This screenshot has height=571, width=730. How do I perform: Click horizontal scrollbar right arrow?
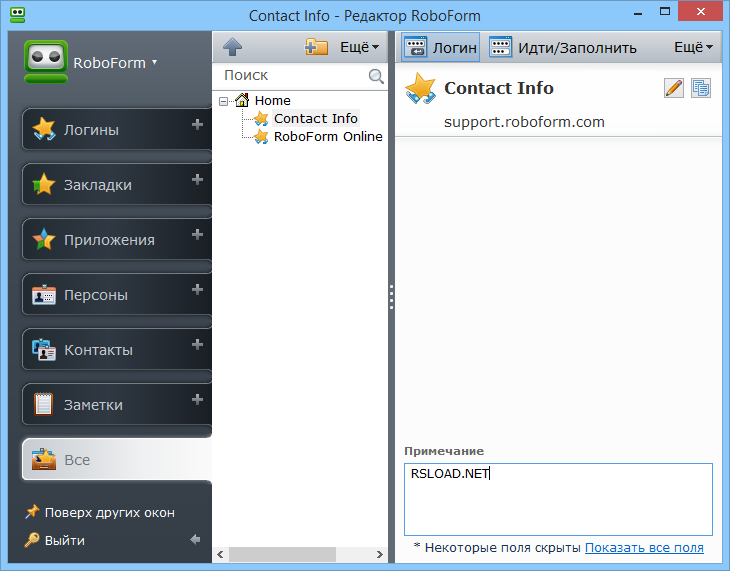pyautogui.click(x=380, y=554)
